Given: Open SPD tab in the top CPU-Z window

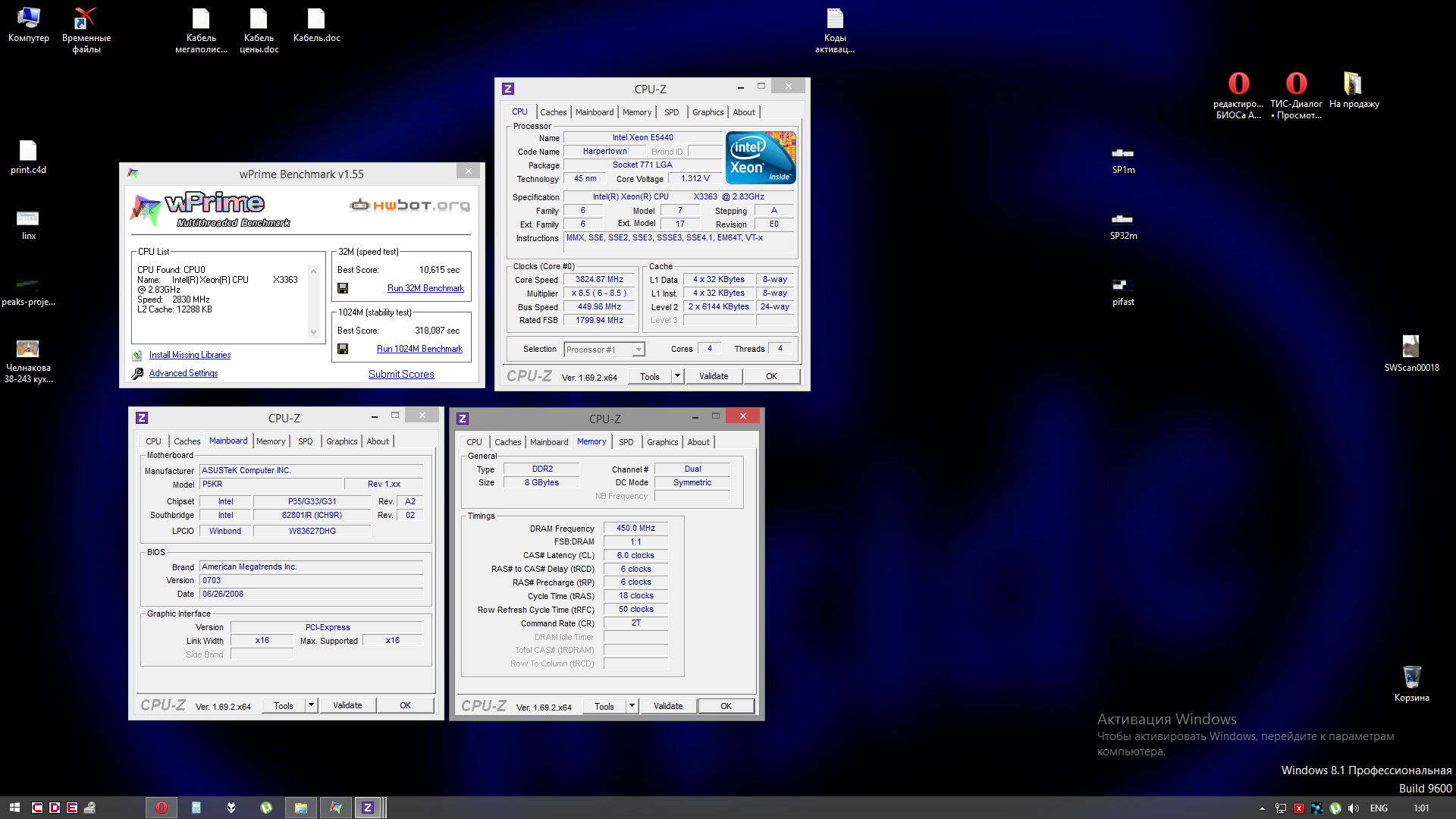Looking at the screenshot, I should tap(672, 112).
